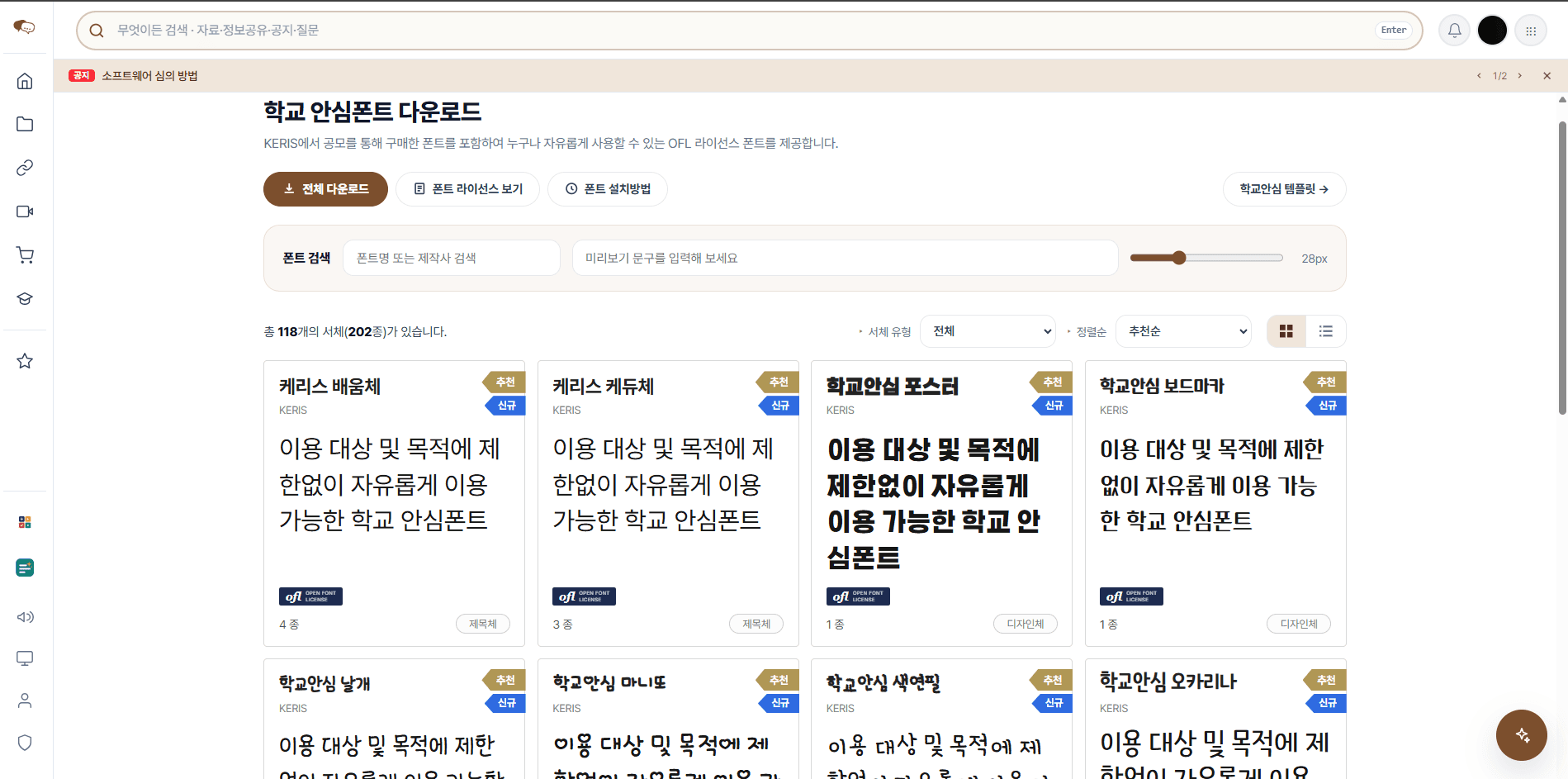Open the user profile icon in sidebar

pos(25,701)
